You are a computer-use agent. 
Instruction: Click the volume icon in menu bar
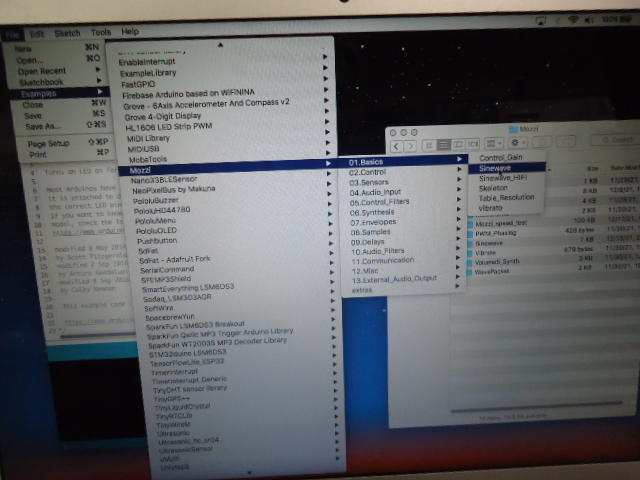click(x=589, y=19)
